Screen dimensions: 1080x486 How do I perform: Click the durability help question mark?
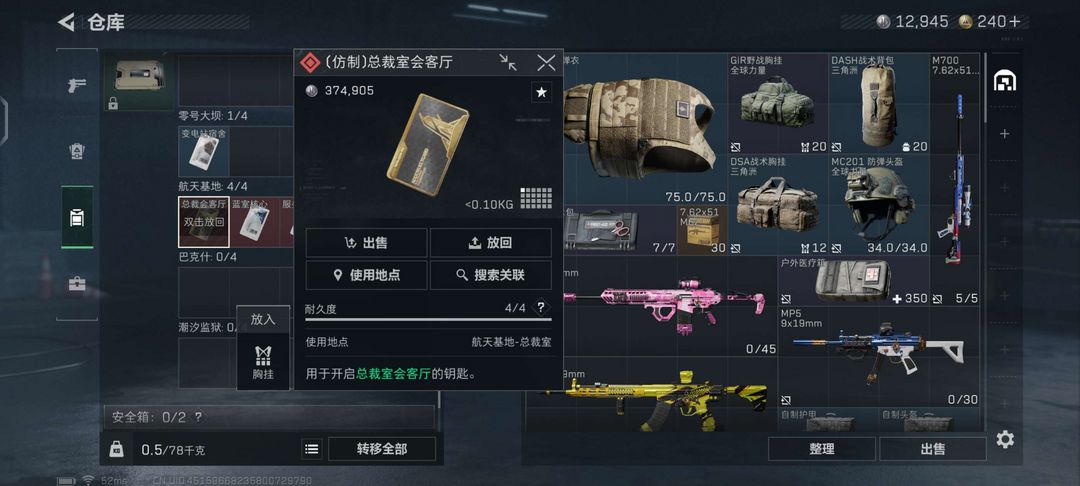pos(541,308)
